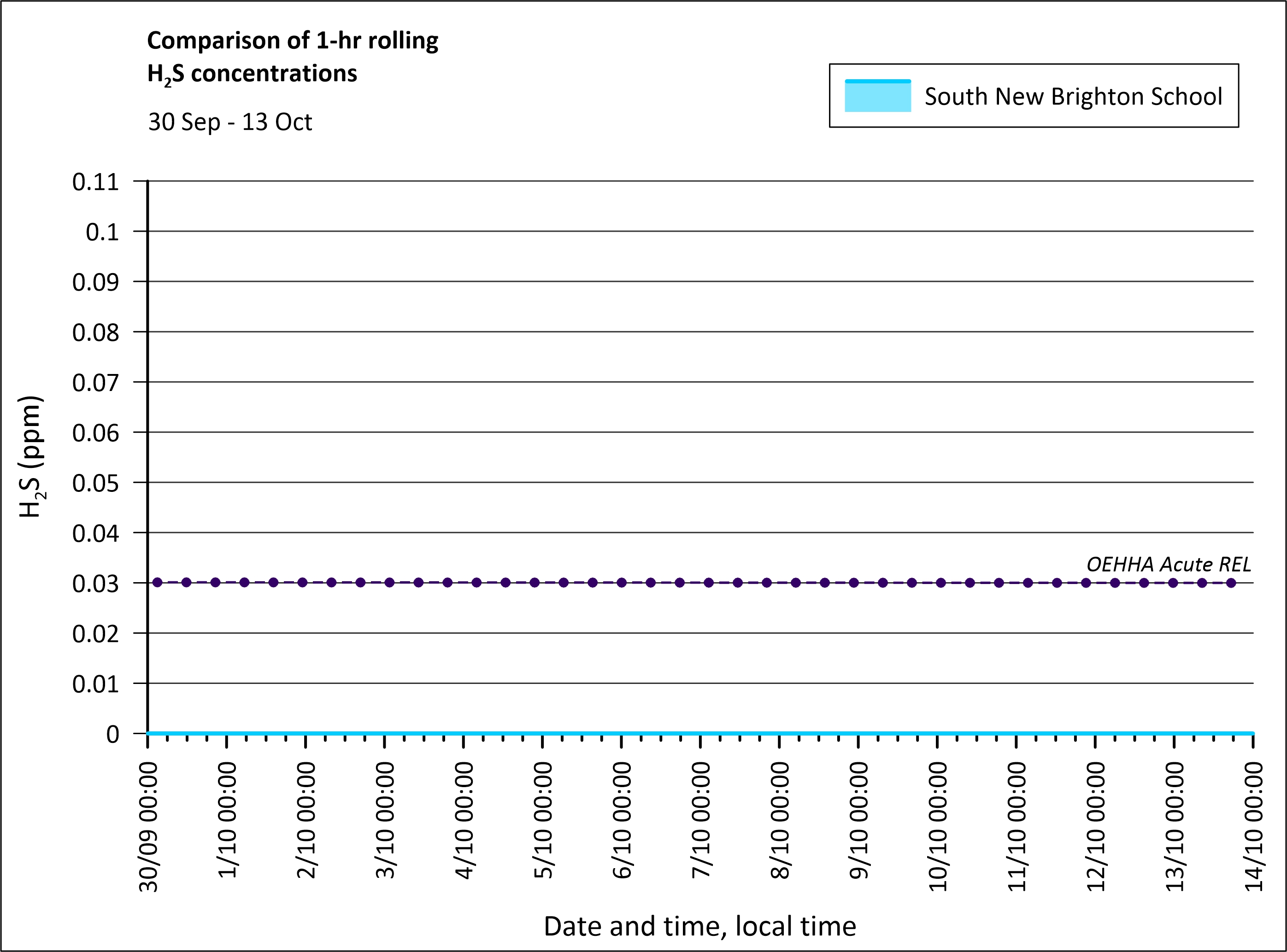Click the 0.11 y-axis label
Image resolution: width=1287 pixels, height=952 pixels.
[x=95, y=182]
